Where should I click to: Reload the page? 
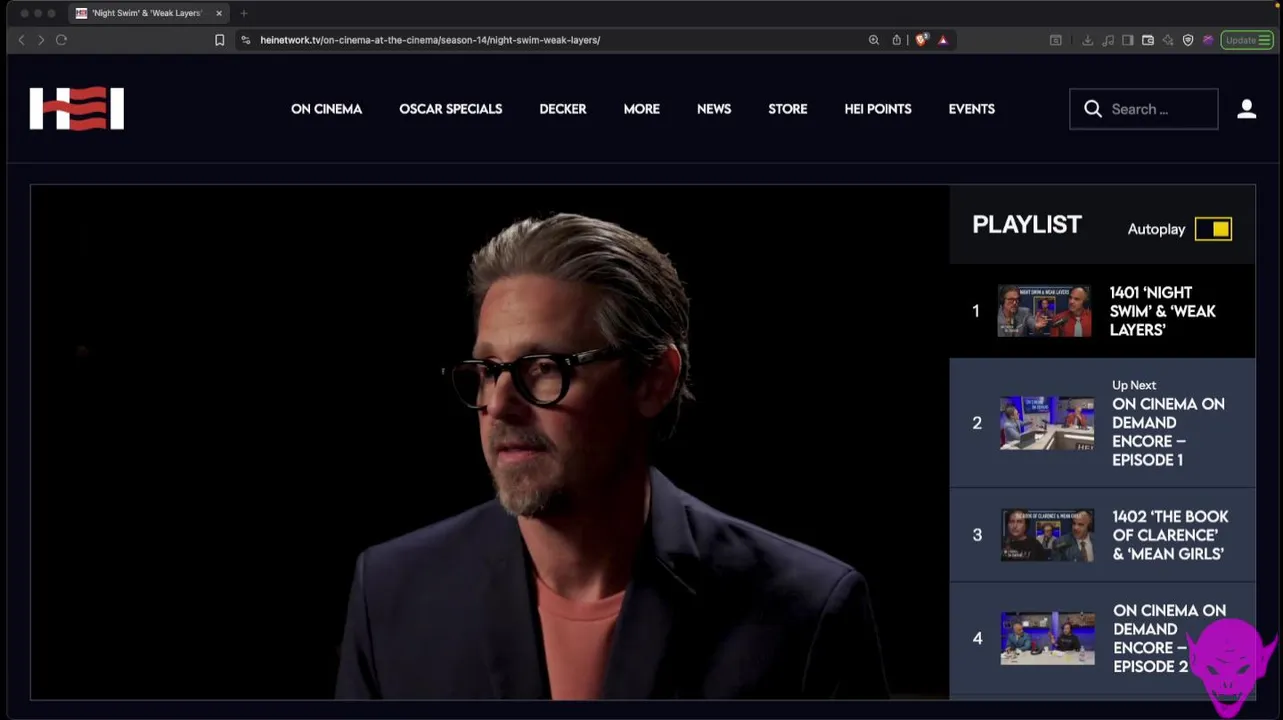pos(61,40)
